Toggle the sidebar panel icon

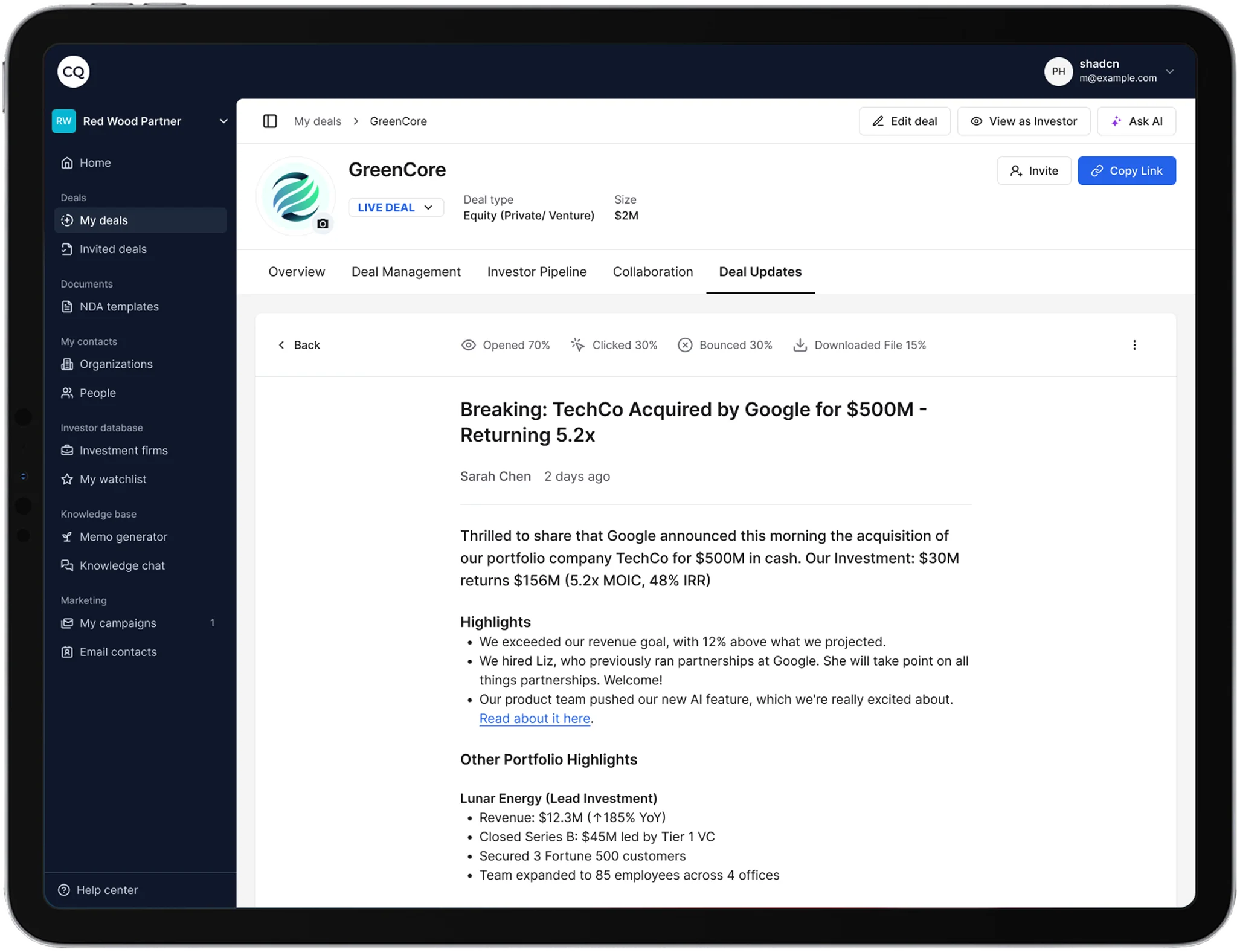pyautogui.click(x=270, y=121)
